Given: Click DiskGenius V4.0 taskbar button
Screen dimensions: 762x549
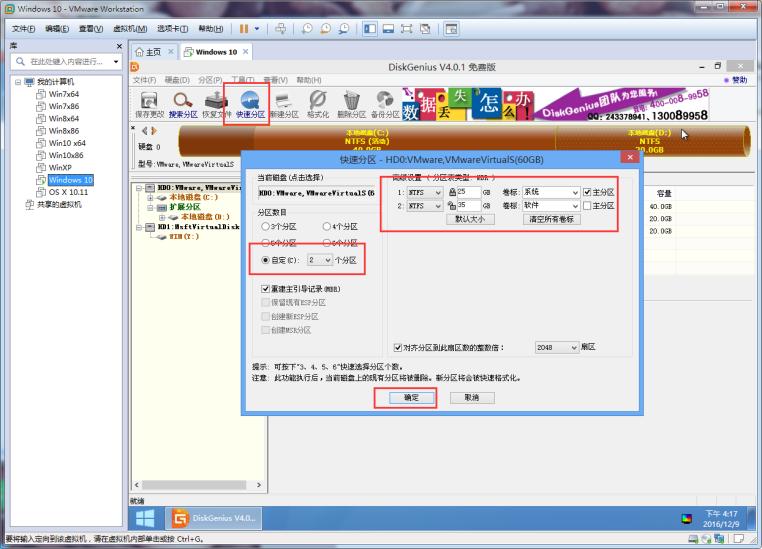Looking at the screenshot, I should click(214, 518).
